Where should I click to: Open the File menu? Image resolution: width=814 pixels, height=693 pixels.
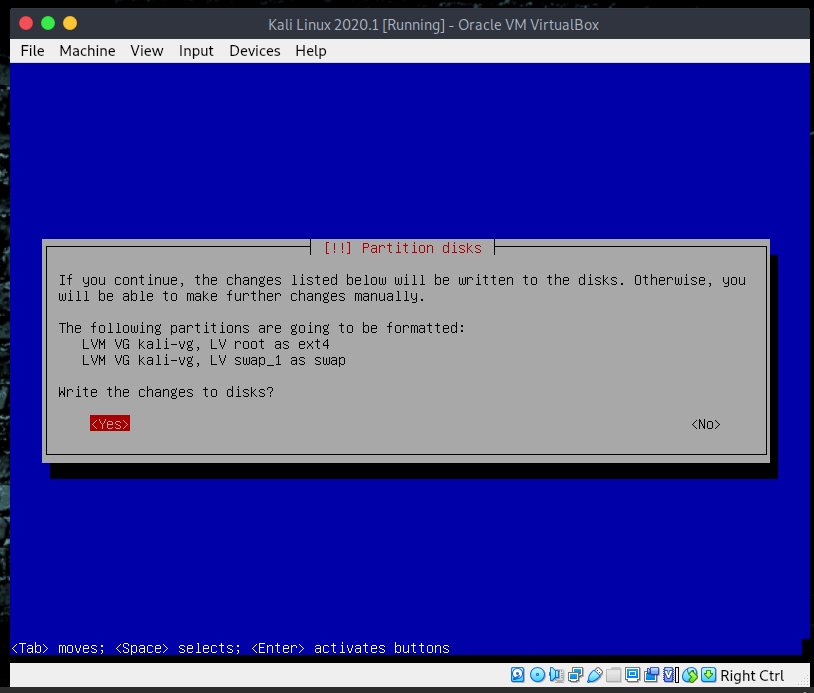(x=32, y=51)
